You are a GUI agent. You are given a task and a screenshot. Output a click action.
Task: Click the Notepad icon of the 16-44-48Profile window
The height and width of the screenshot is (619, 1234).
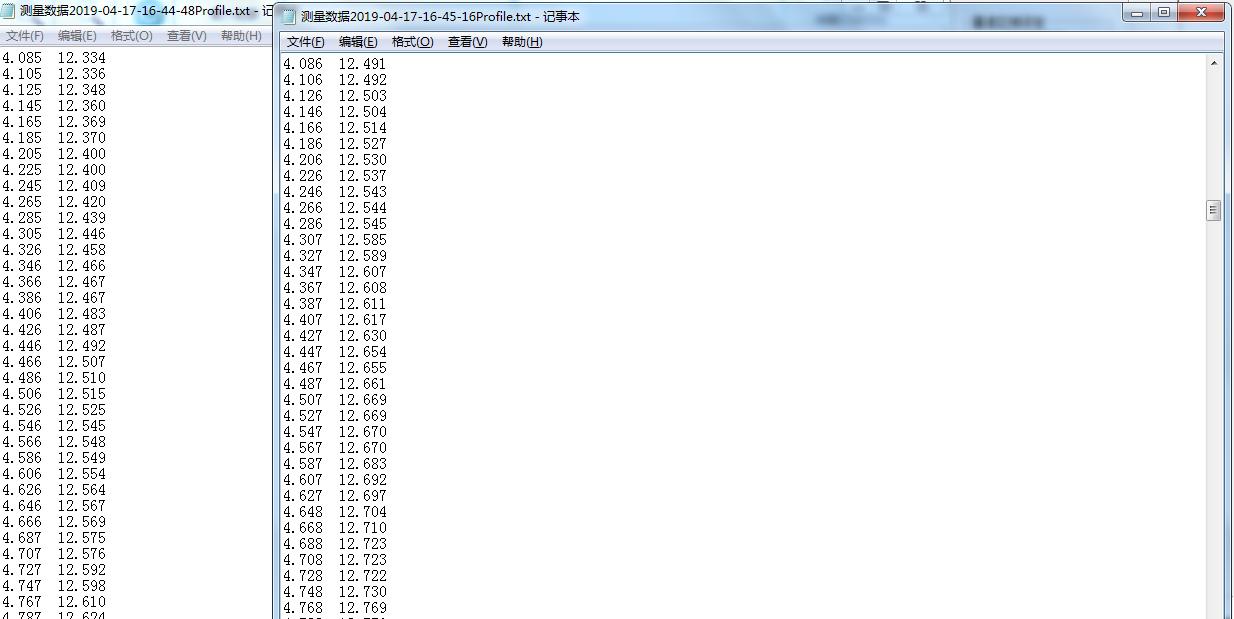[x=9, y=11]
